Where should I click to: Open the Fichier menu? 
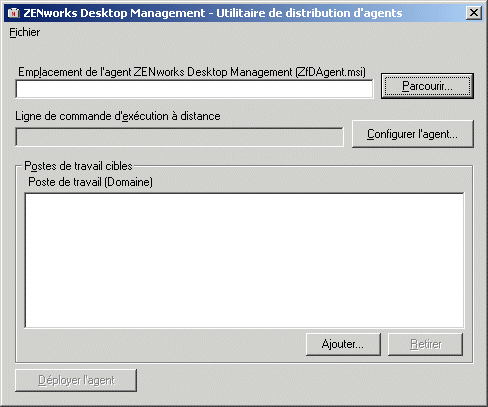24,32
